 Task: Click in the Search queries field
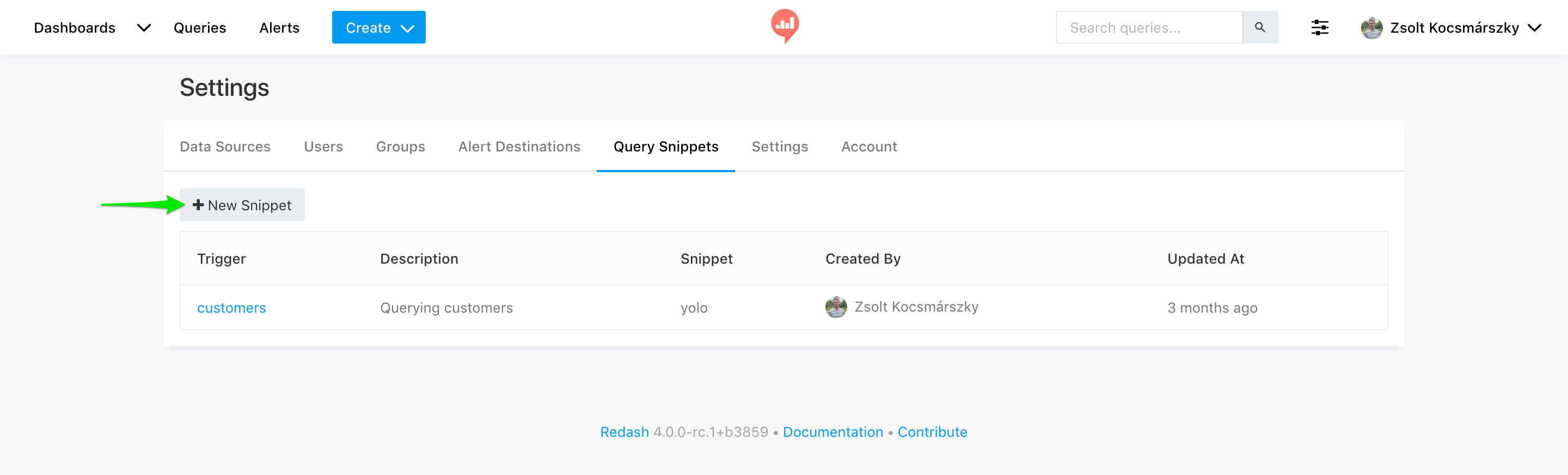1149,28
